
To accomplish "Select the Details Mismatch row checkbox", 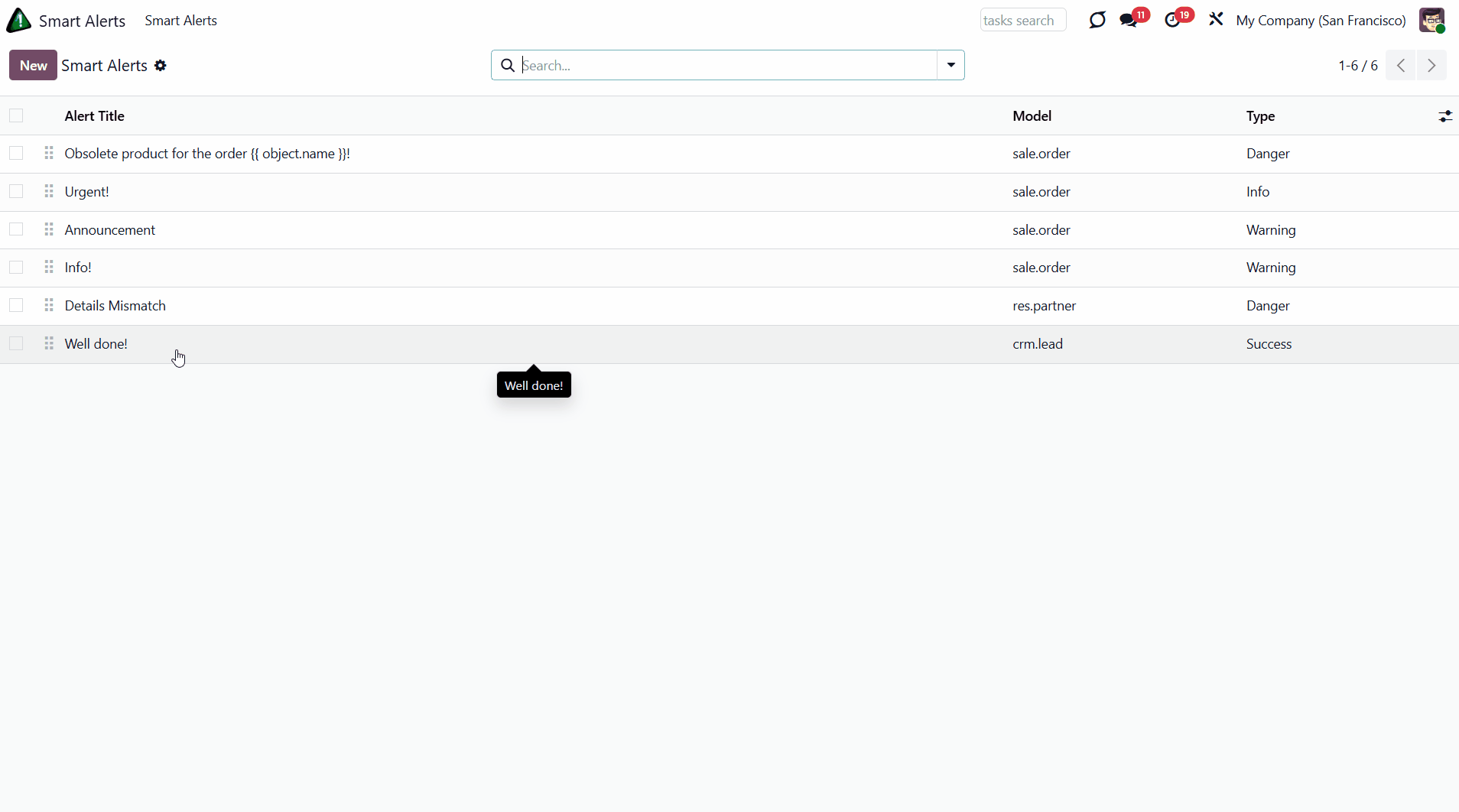I will click(x=16, y=306).
